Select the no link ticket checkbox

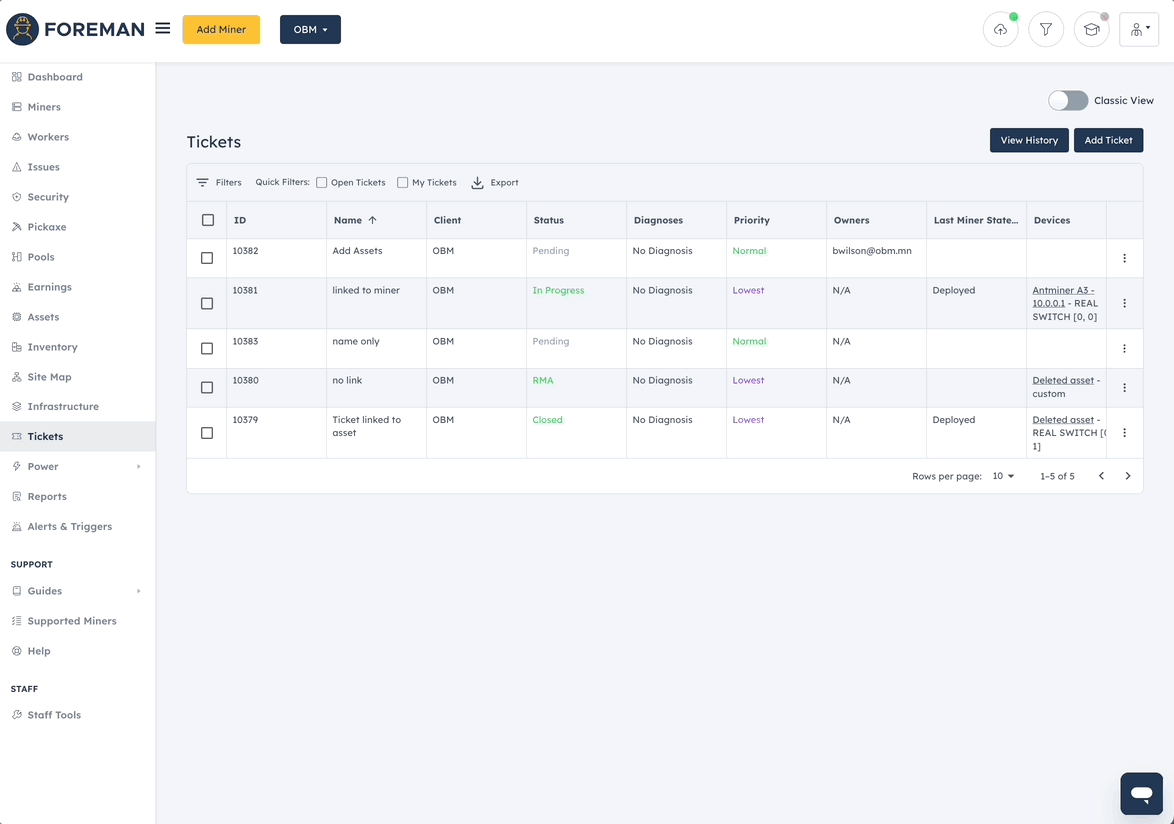207,388
